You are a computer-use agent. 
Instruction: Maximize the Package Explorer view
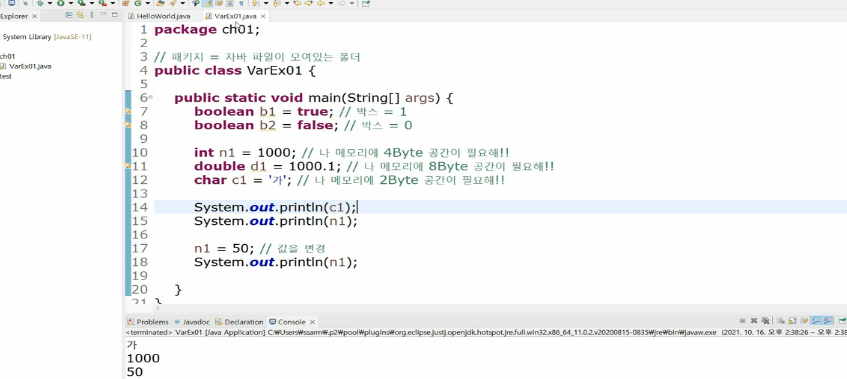(115, 15)
